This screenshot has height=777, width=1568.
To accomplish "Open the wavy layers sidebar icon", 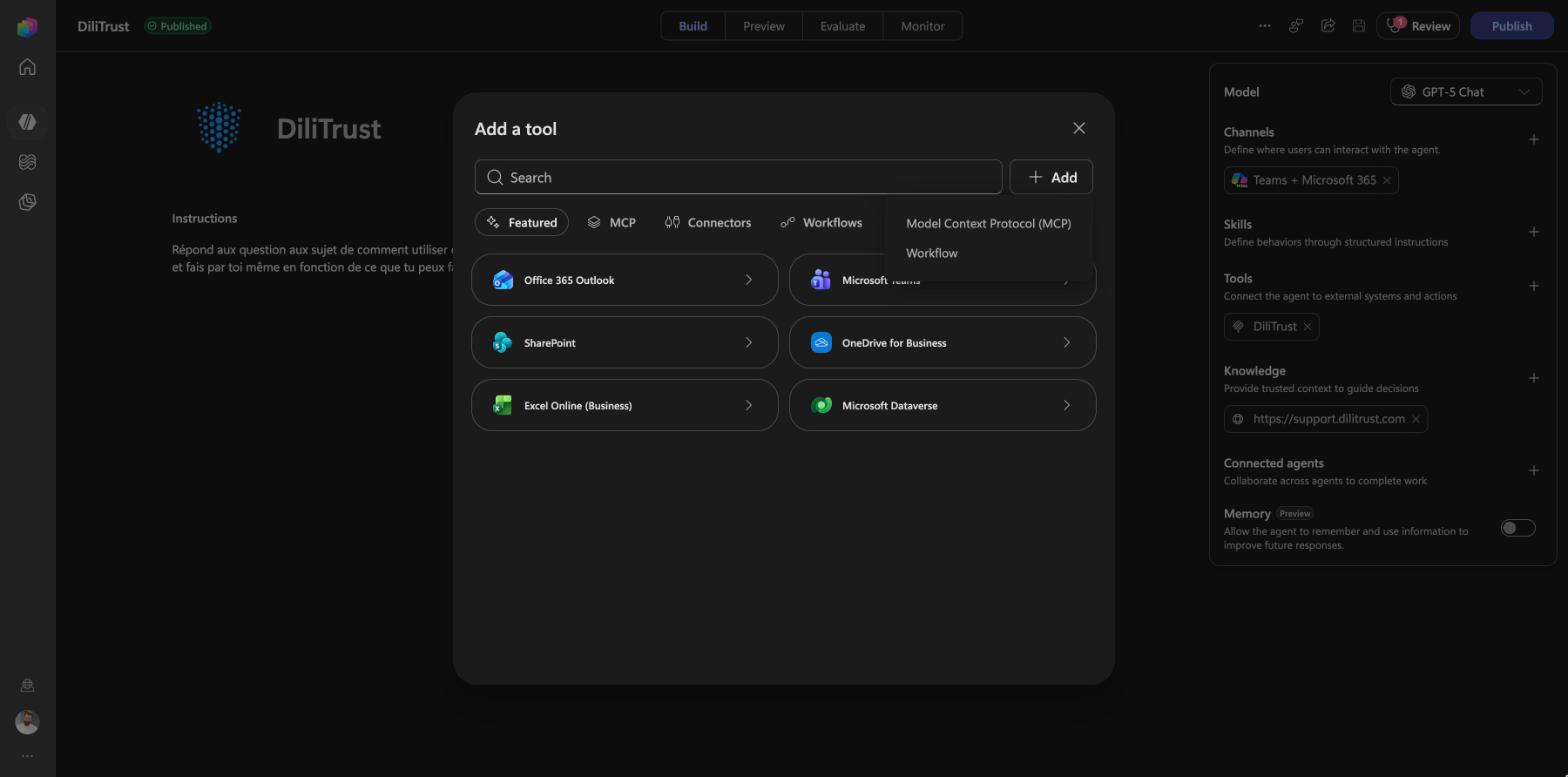I will click(x=27, y=162).
